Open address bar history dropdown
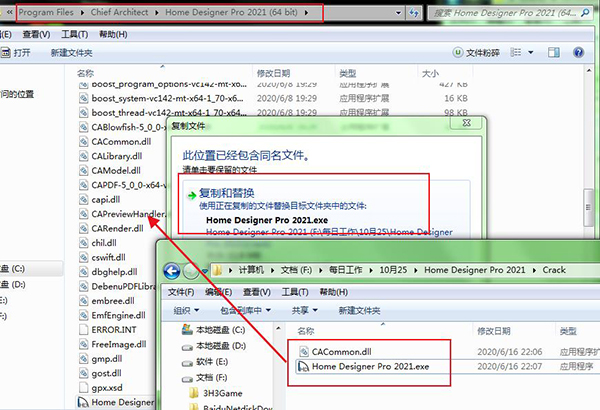This screenshot has width=600, height=410. coord(398,13)
